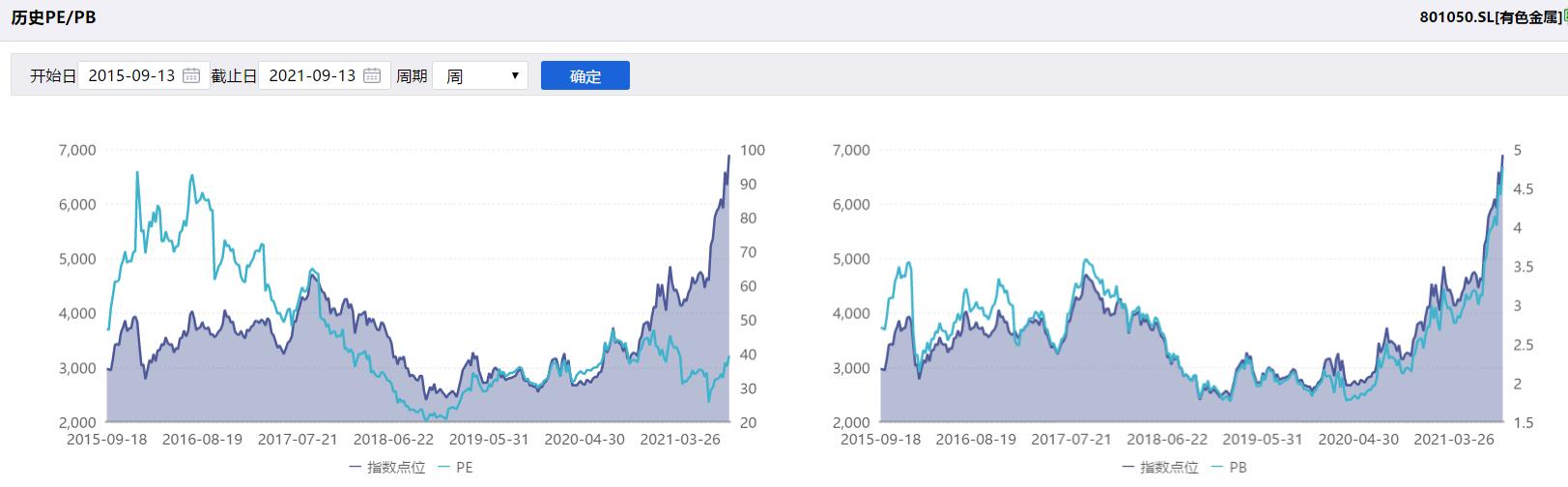1568x487 pixels.
Task: Click 2016-08-19 on the PB chart axis
Action: pos(976,440)
